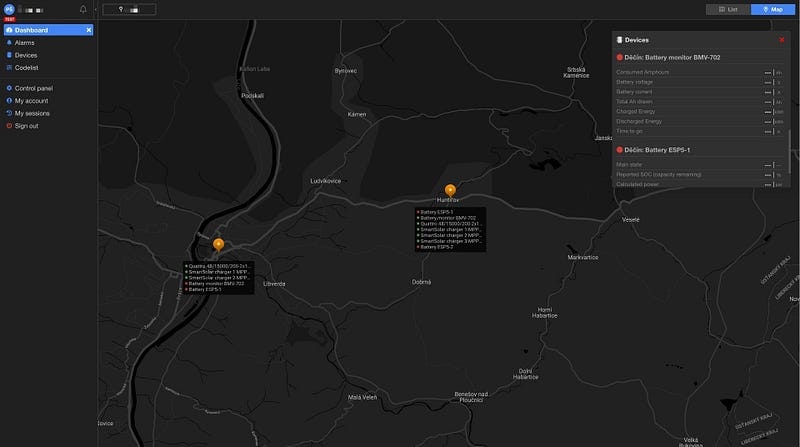Screen dimensions: 800x447
Task: Click the Ludvíkovice label on the map
Action: [326, 181]
